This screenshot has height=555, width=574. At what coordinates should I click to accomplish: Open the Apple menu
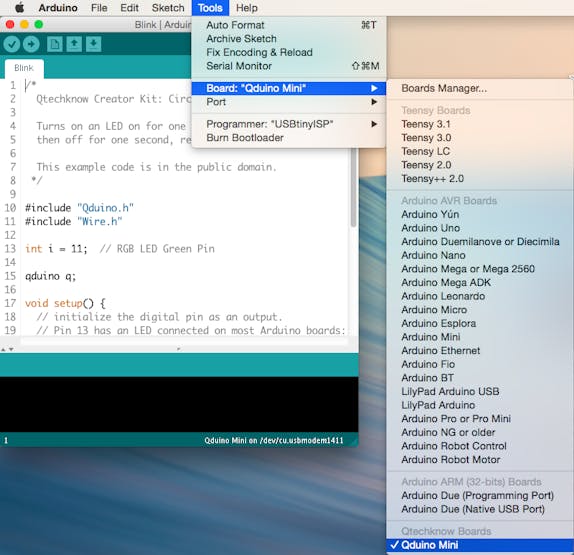(19, 8)
